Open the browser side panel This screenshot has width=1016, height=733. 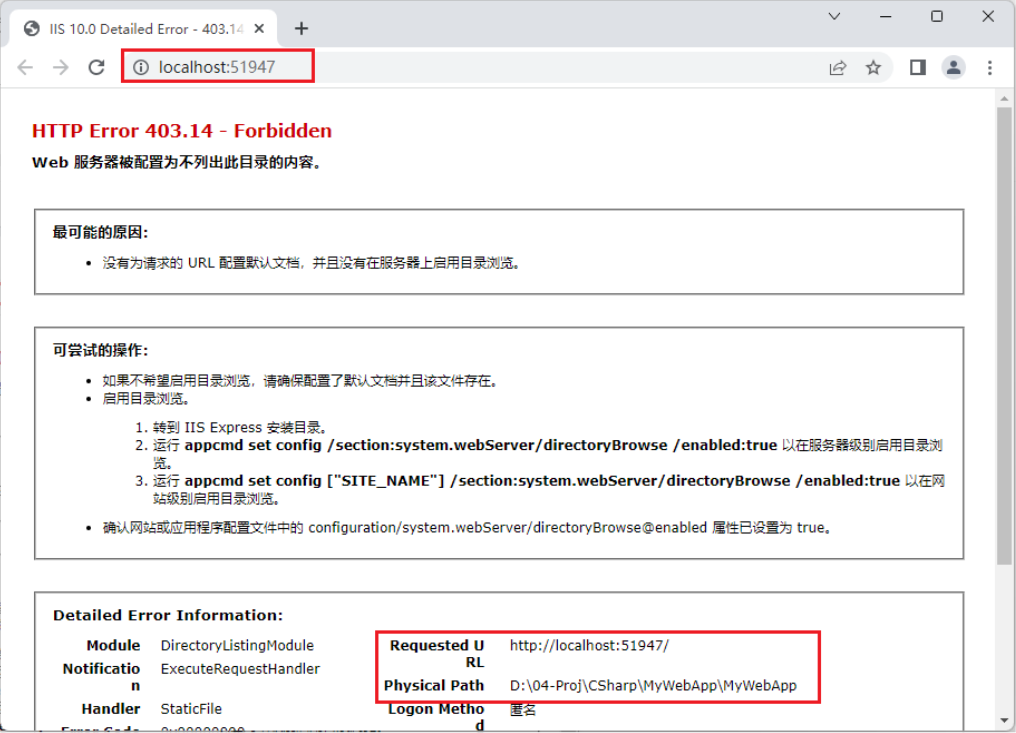[x=918, y=67]
